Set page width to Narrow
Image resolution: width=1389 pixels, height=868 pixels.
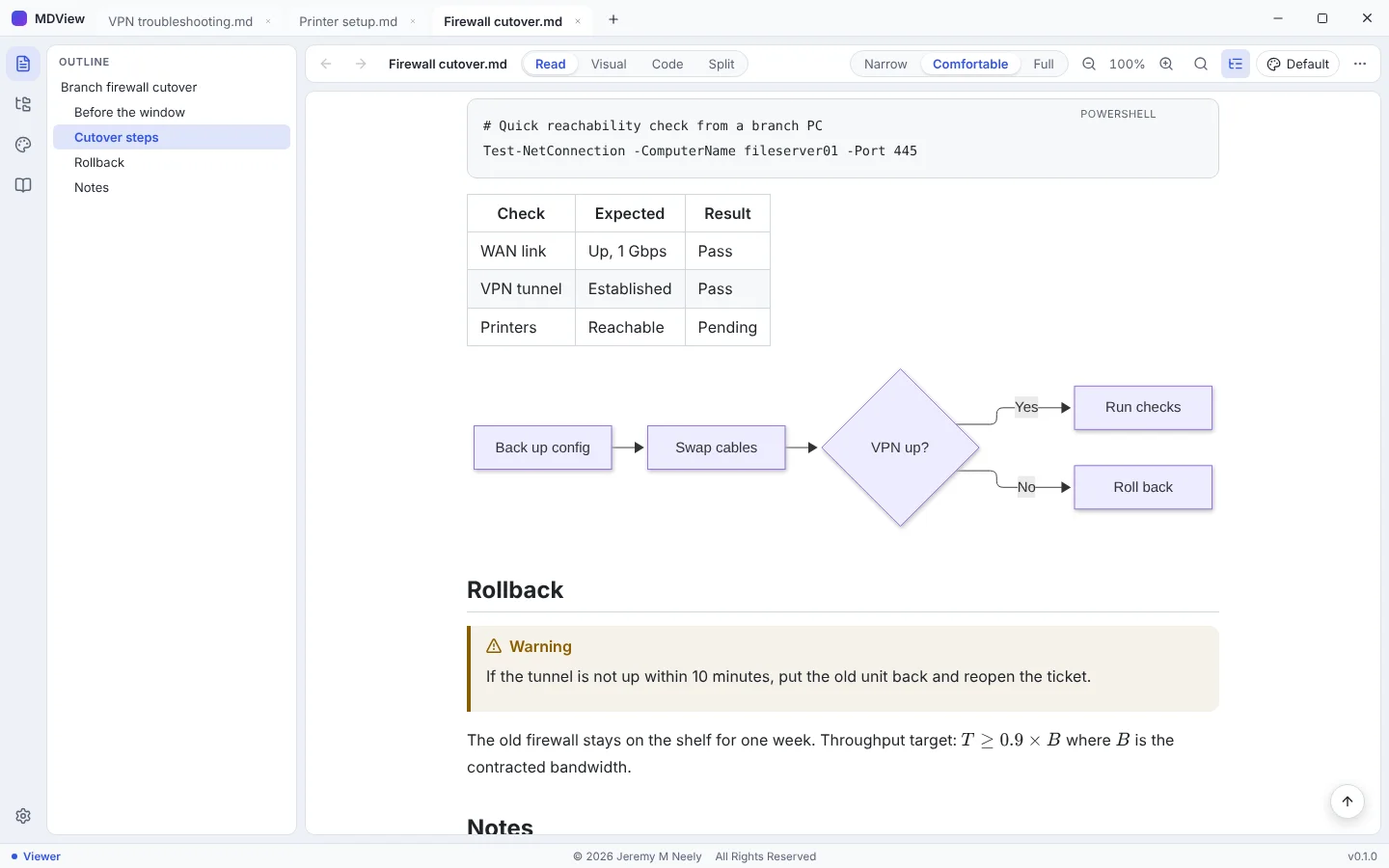click(885, 65)
